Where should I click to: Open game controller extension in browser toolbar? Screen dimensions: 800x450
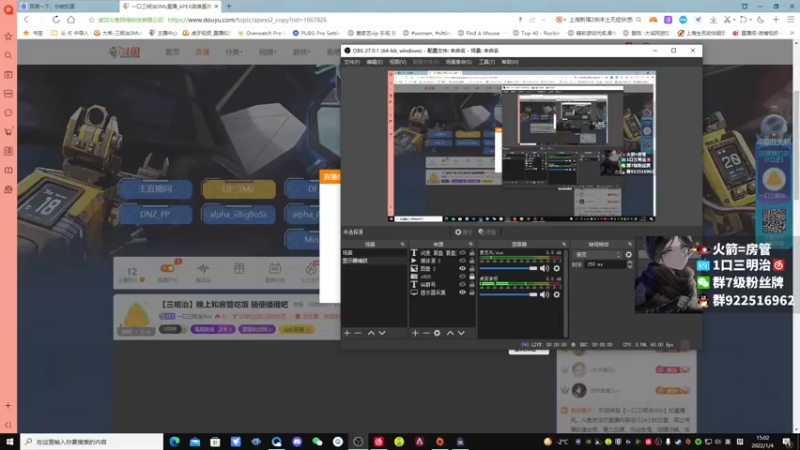tap(653, 19)
